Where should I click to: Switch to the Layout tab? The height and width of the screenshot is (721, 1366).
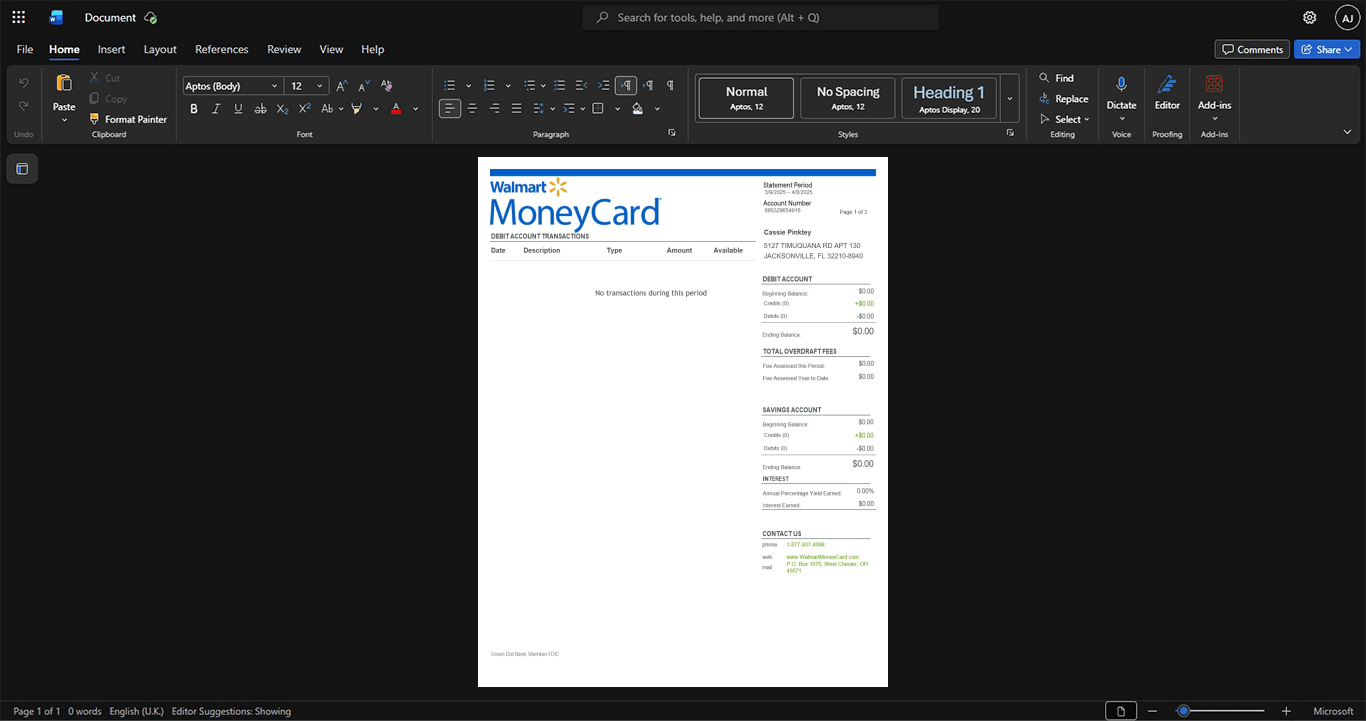pyautogui.click(x=160, y=49)
